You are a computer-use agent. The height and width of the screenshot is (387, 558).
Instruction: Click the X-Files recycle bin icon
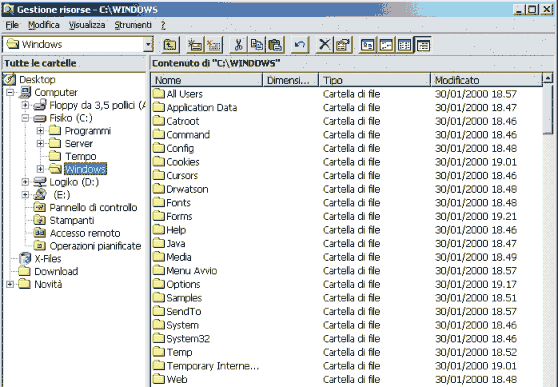click(x=25, y=258)
